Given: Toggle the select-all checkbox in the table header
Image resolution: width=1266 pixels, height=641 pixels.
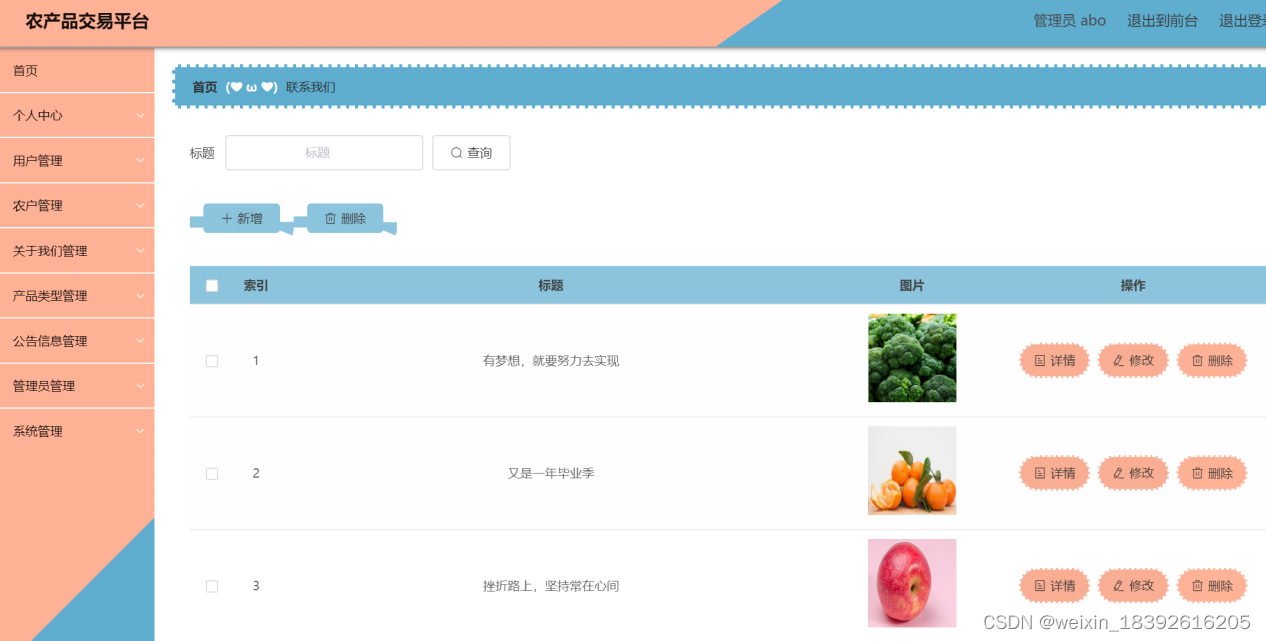Looking at the screenshot, I should (212, 286).
